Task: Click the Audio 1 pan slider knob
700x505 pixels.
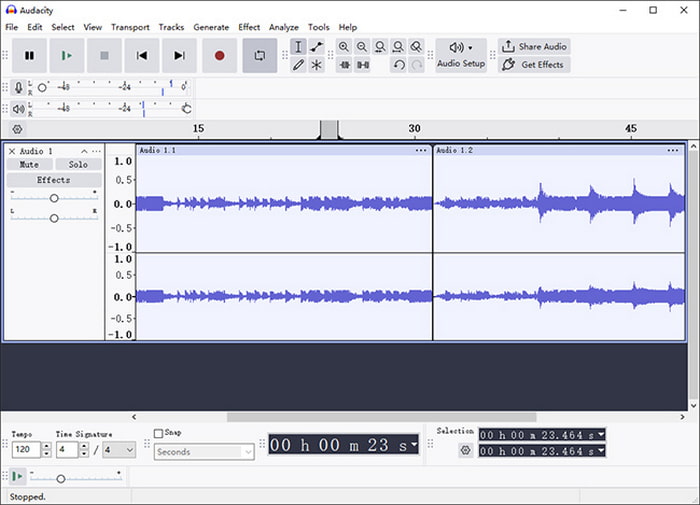Action: pos(54,218)
